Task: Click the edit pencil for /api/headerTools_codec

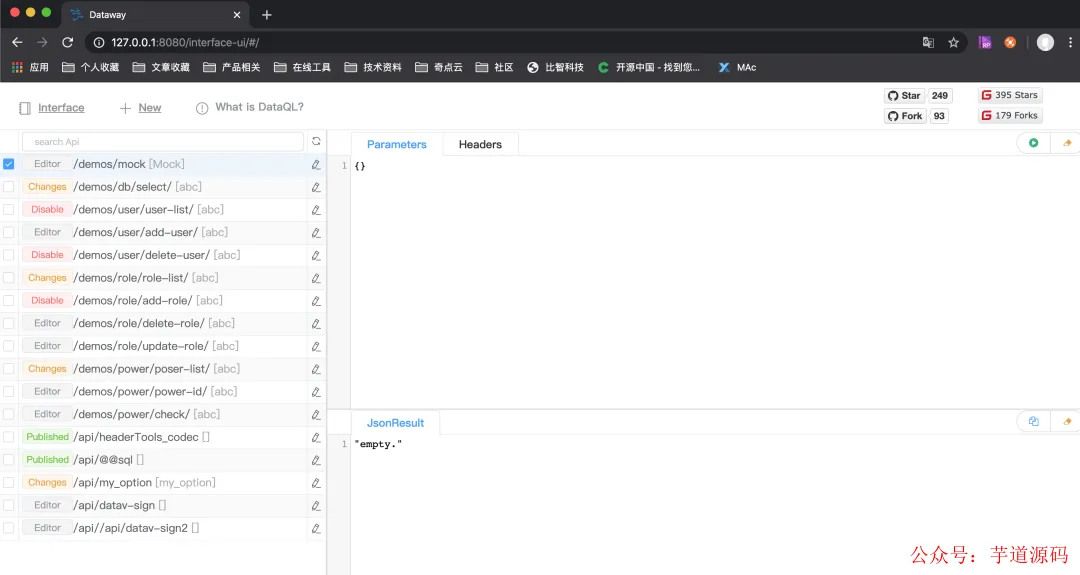Action: click(315, 437)
